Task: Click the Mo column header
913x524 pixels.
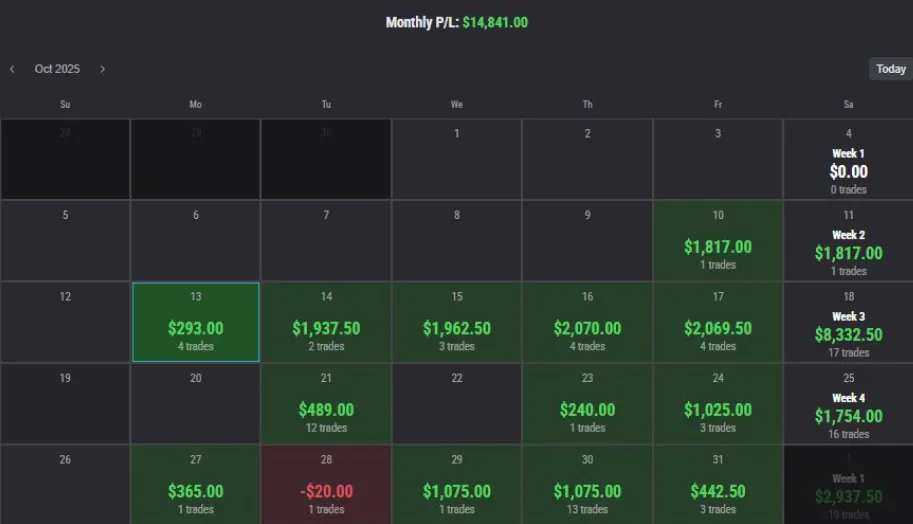Action: 196,104
